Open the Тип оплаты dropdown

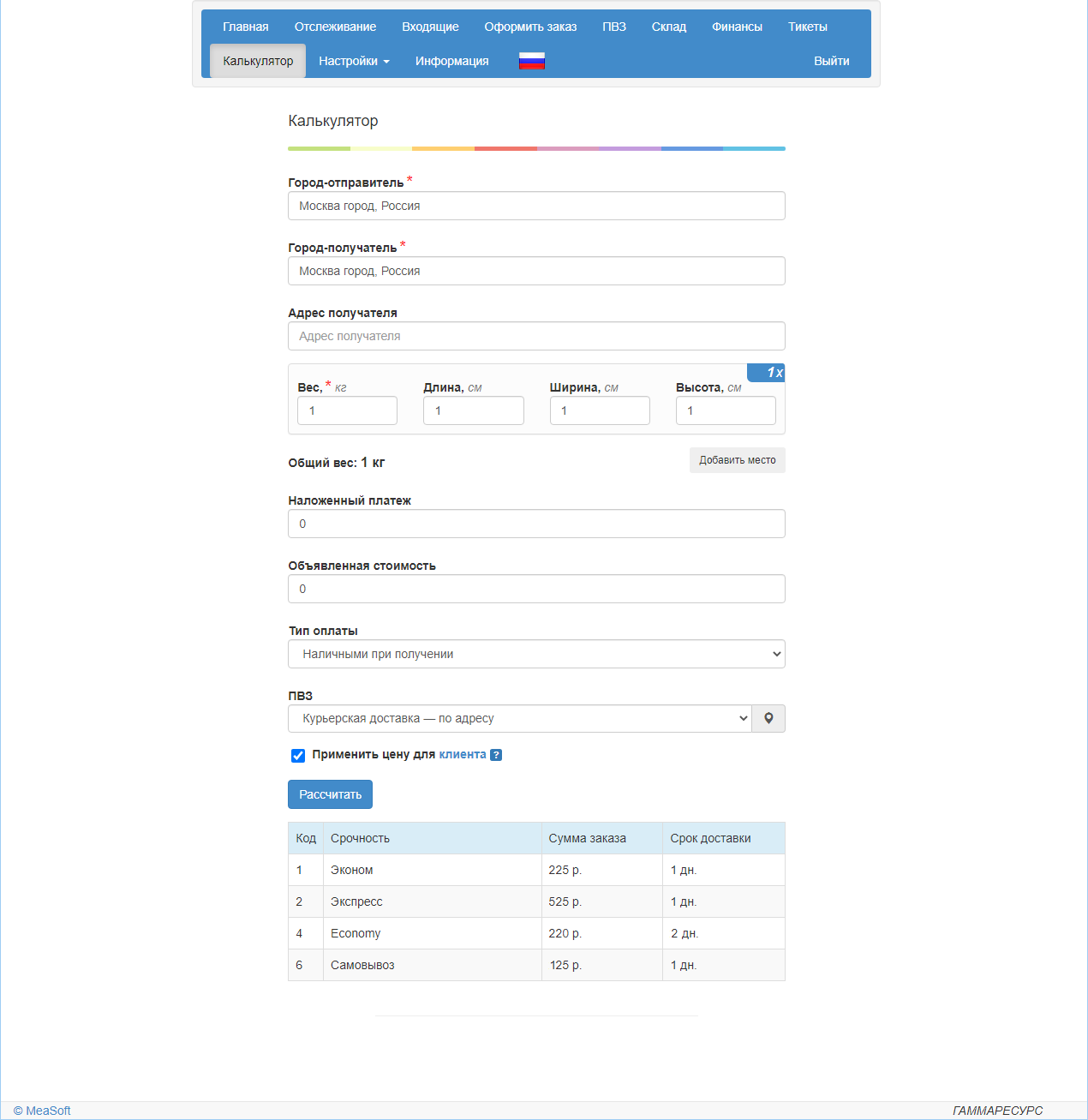click(536, 654)
